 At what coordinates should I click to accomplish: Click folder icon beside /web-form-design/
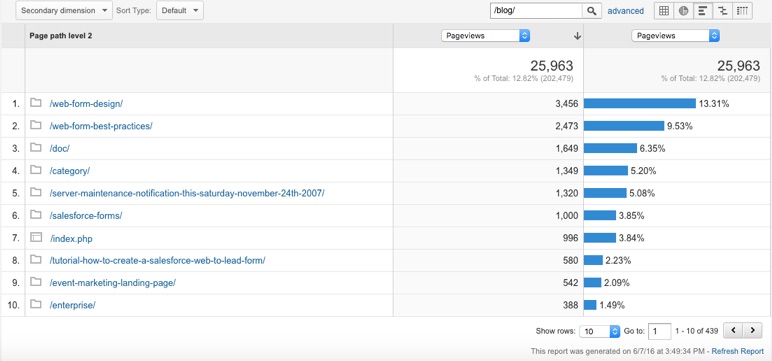point(35,103)
